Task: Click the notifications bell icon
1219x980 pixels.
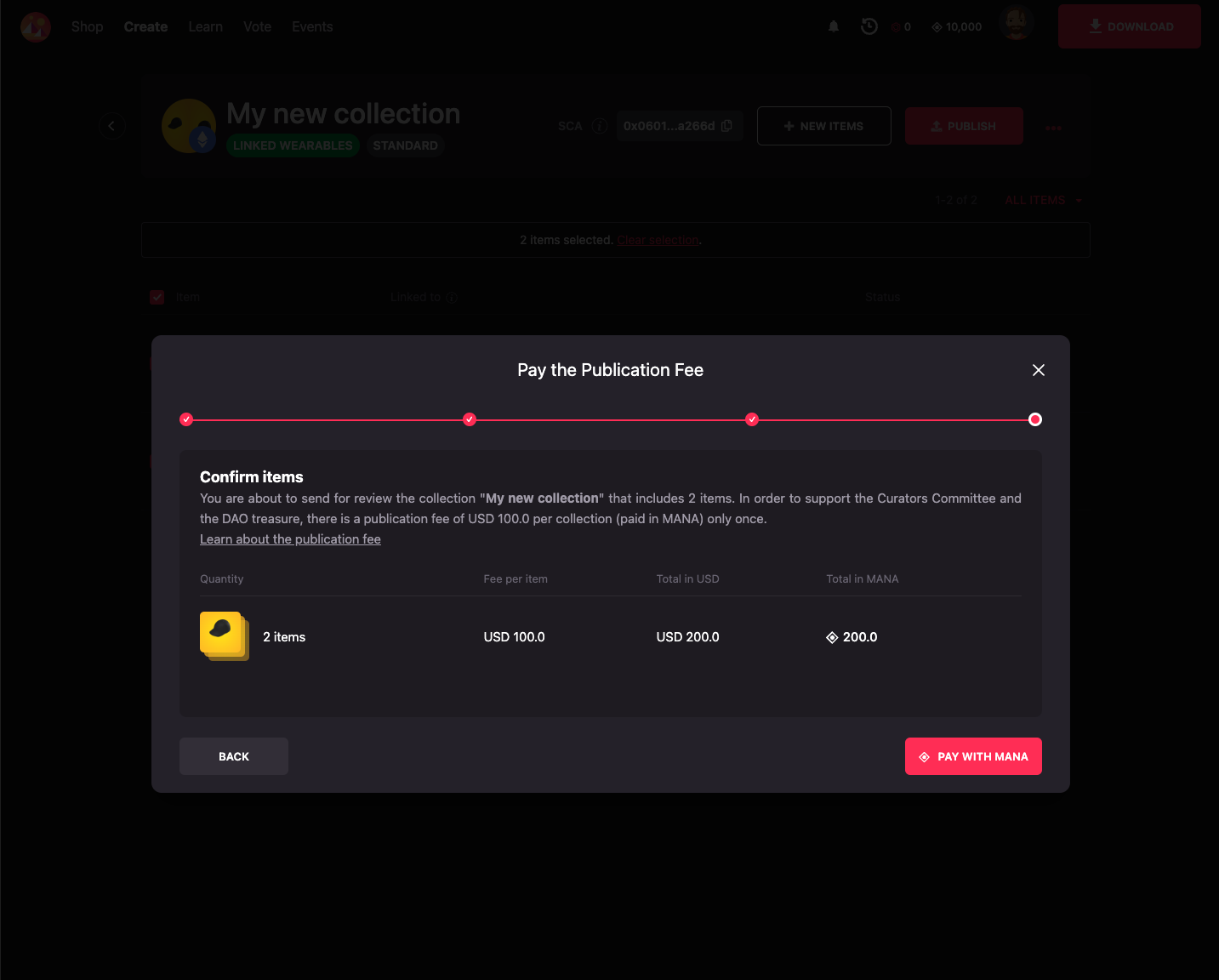Action: pos(834,26)
